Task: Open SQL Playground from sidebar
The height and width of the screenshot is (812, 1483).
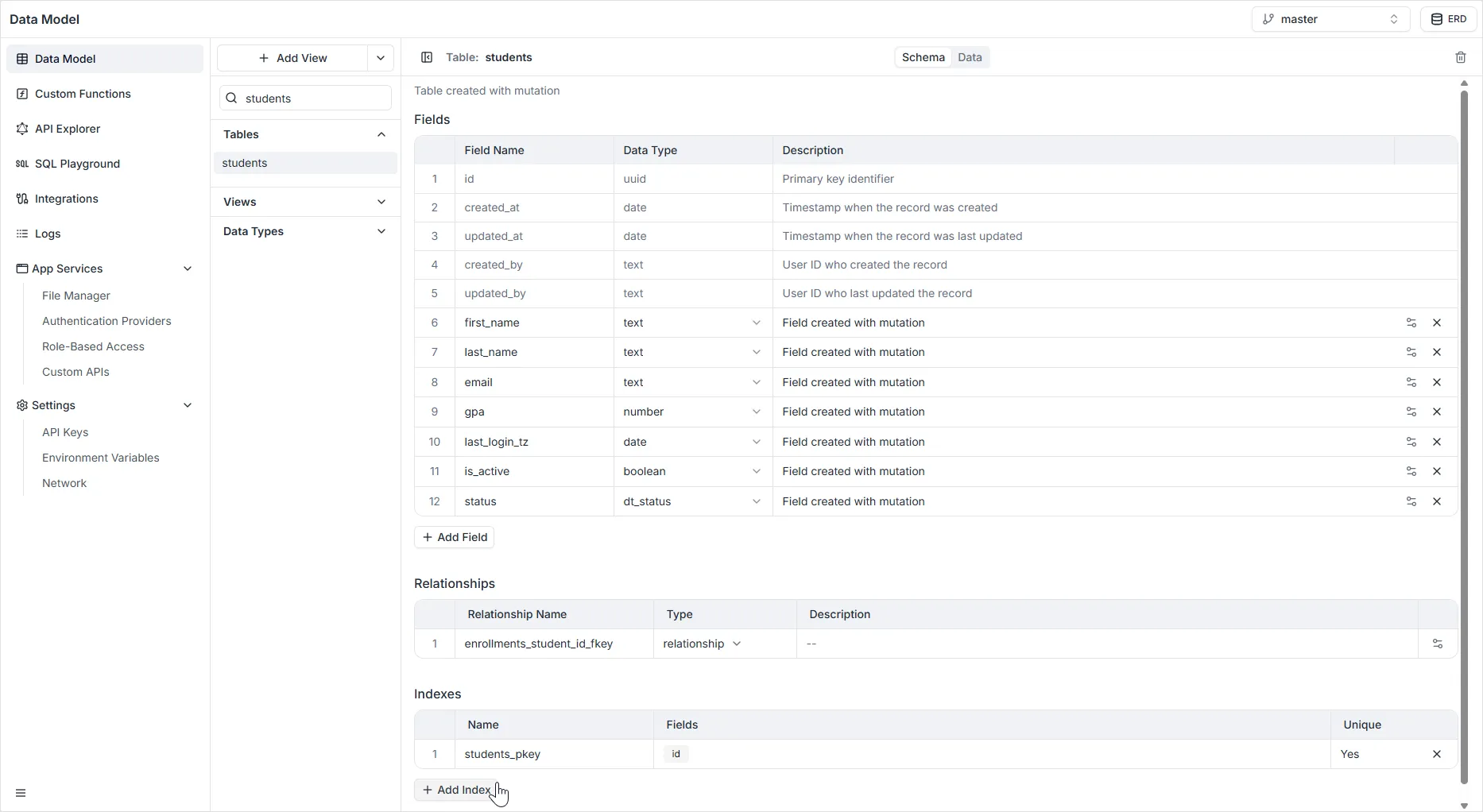Action: click(x=77, y=164)
